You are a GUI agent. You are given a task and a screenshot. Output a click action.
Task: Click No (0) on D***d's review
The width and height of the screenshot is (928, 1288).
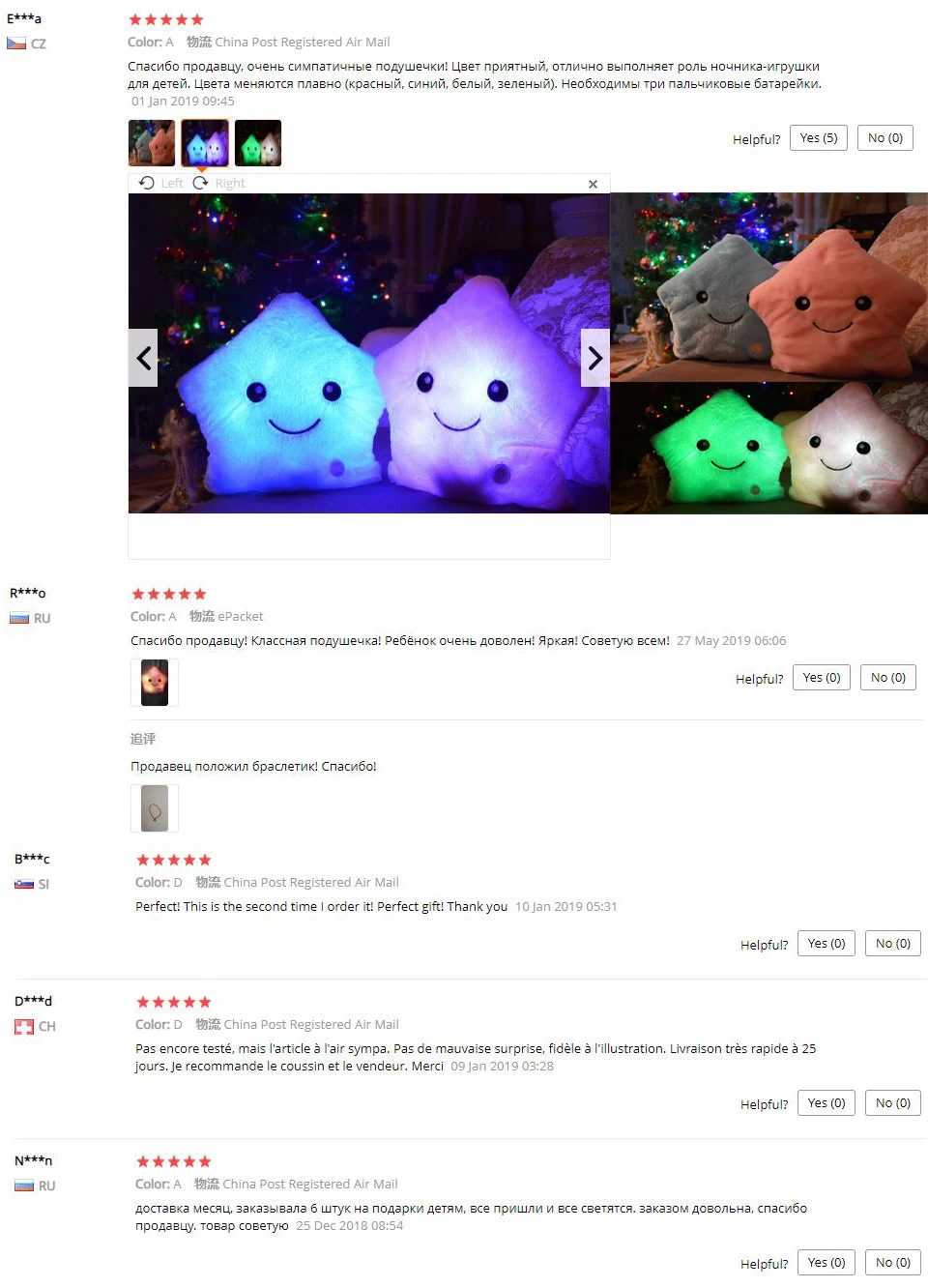point(893,1103)
